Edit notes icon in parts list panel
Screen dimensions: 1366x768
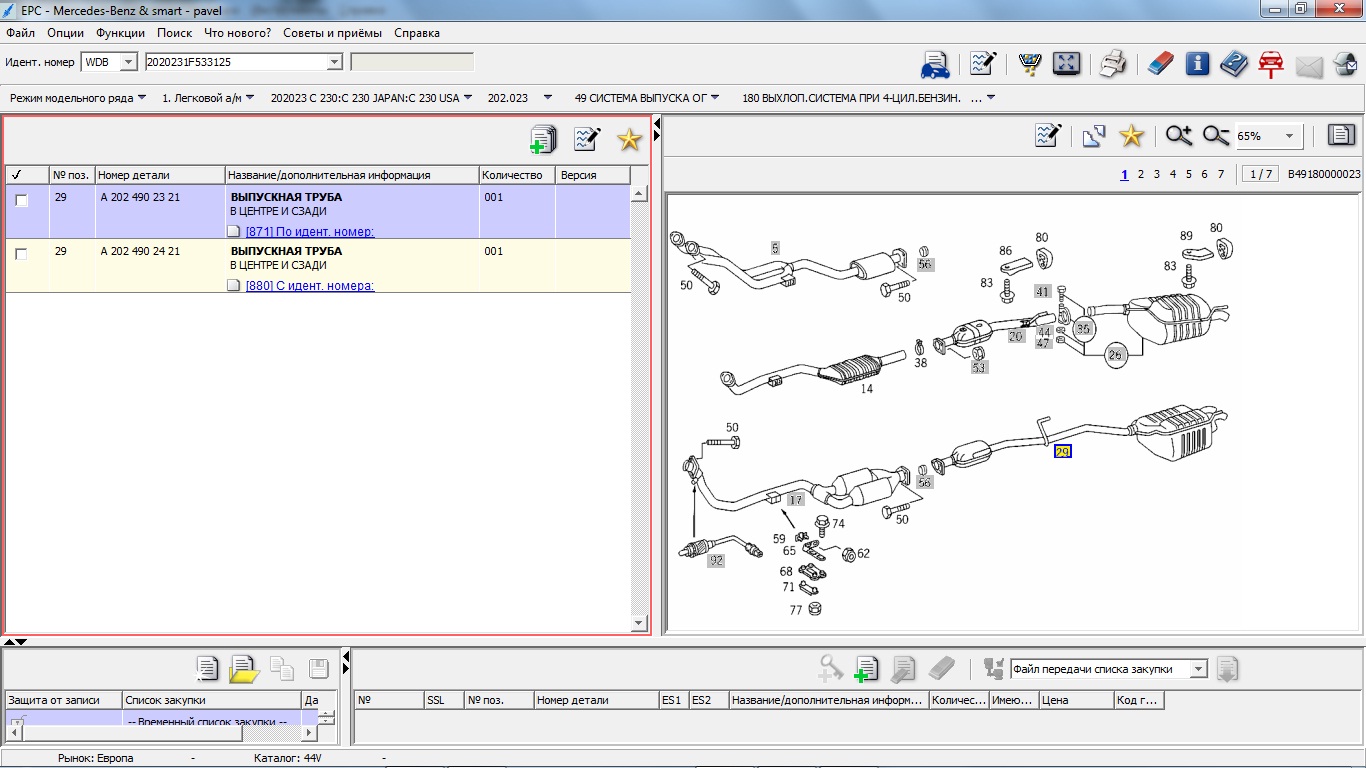[586, 139]
